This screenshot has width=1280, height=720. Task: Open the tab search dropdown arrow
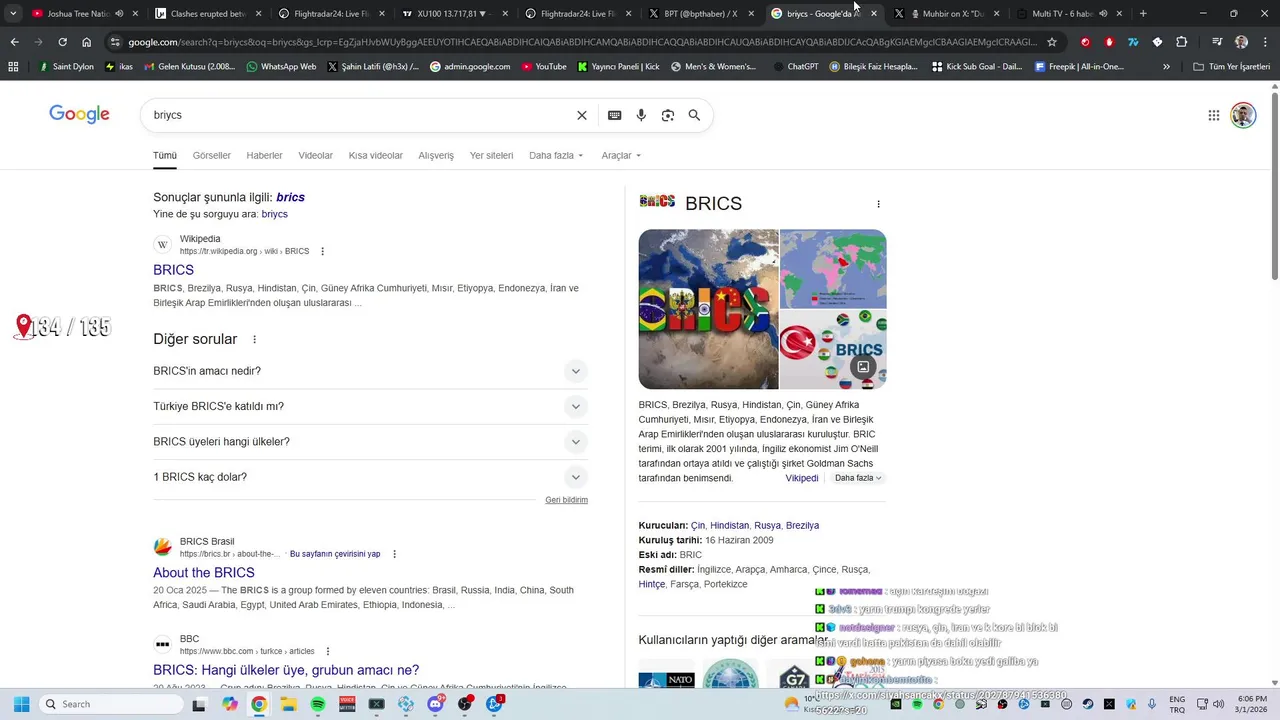click(x=13, y=14)
